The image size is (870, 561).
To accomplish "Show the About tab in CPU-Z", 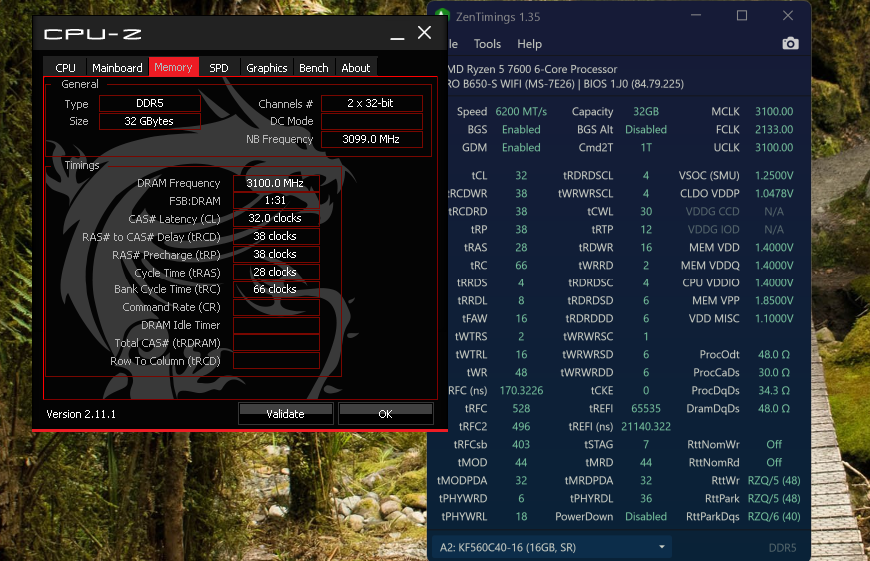I will point(355,68).
